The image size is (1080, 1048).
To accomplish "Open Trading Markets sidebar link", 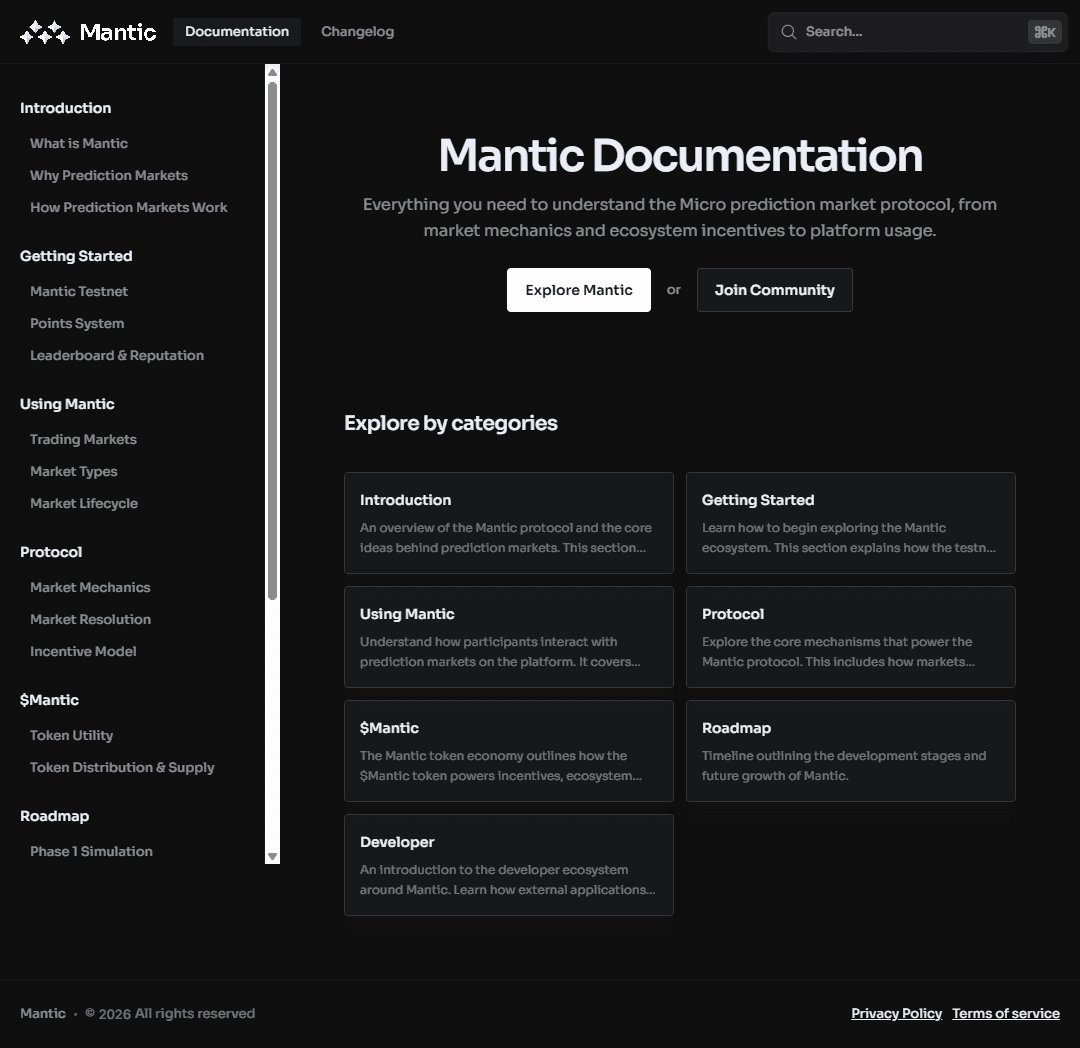I will 83,439.
